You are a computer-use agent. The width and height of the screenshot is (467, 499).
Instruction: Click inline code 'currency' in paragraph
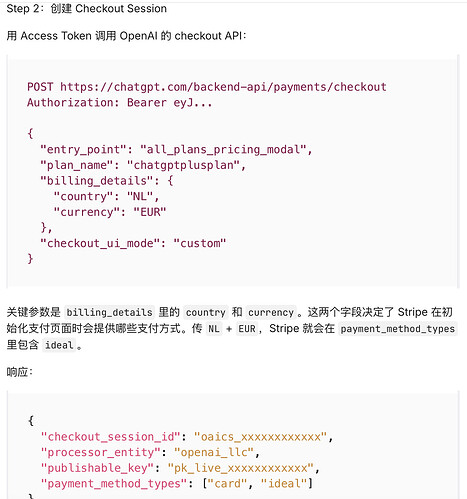(271, 312)
